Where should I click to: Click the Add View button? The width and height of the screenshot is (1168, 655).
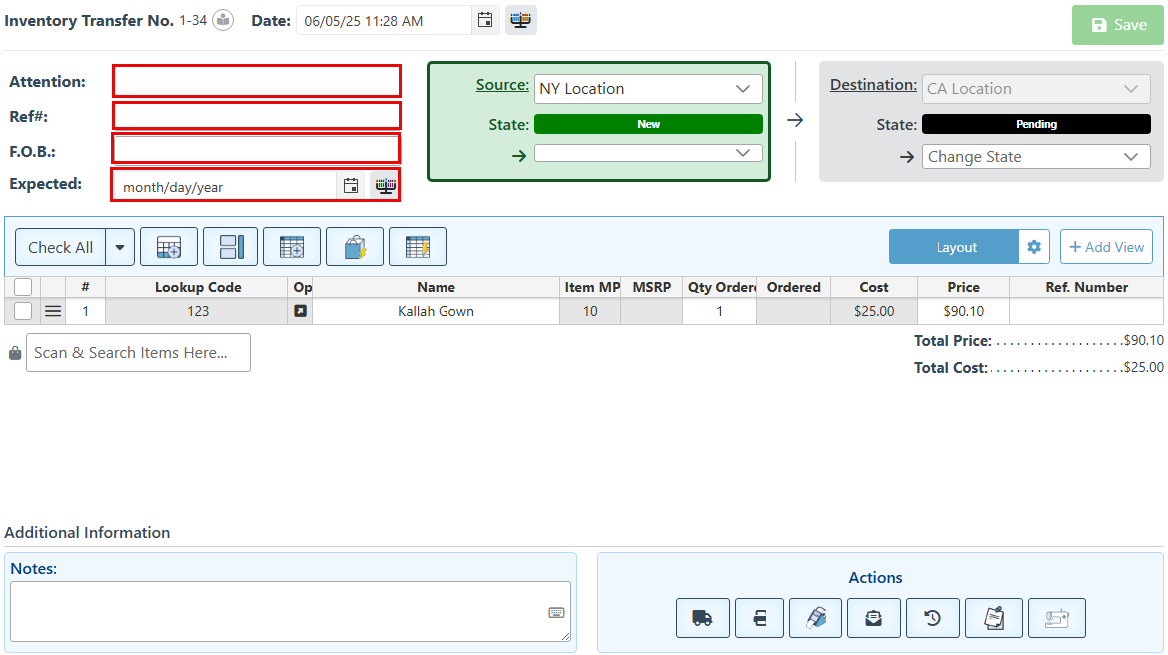(x=1106, y=247)
